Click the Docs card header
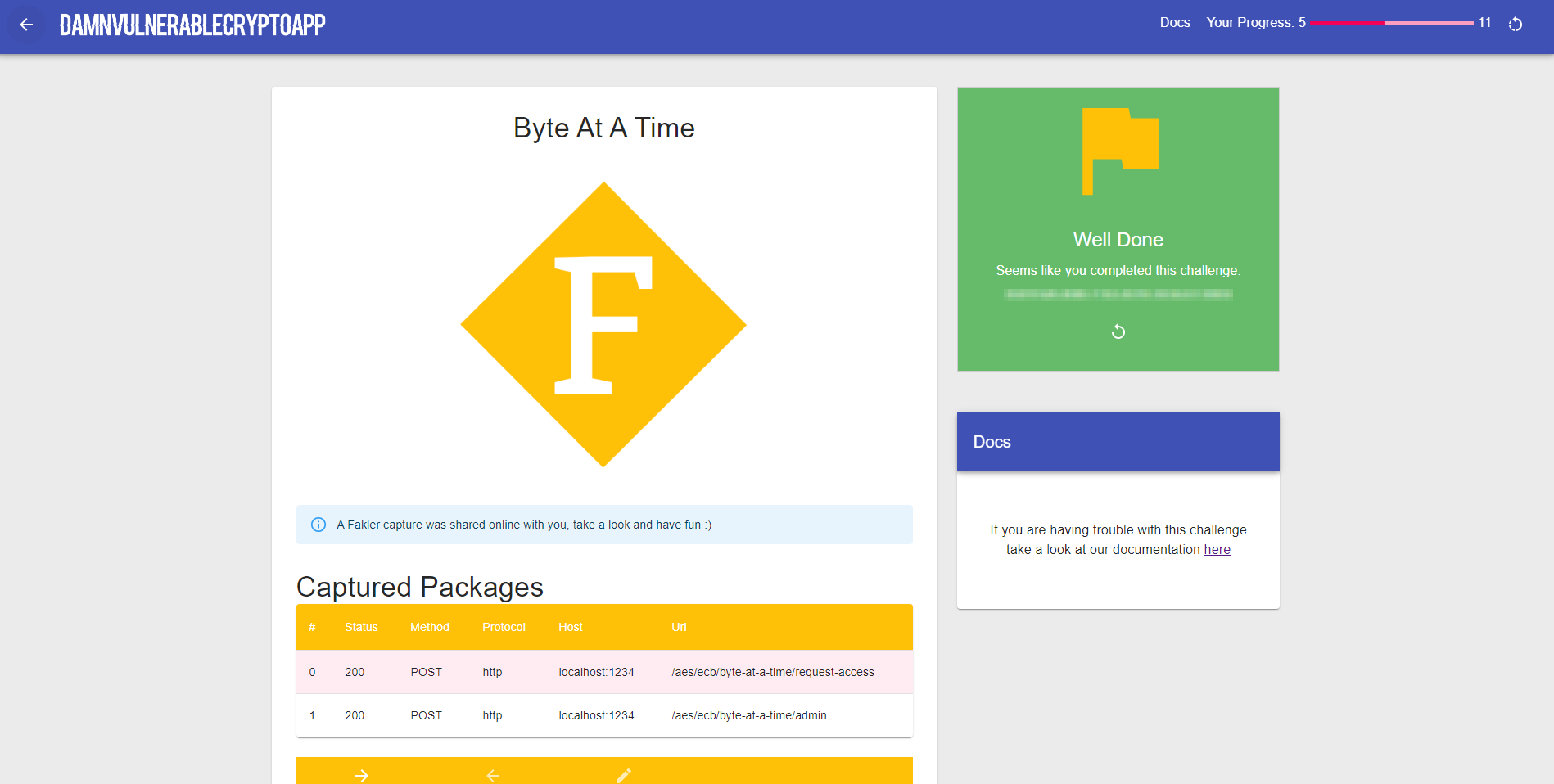 pyautogui.click(x=1118, y=442)
